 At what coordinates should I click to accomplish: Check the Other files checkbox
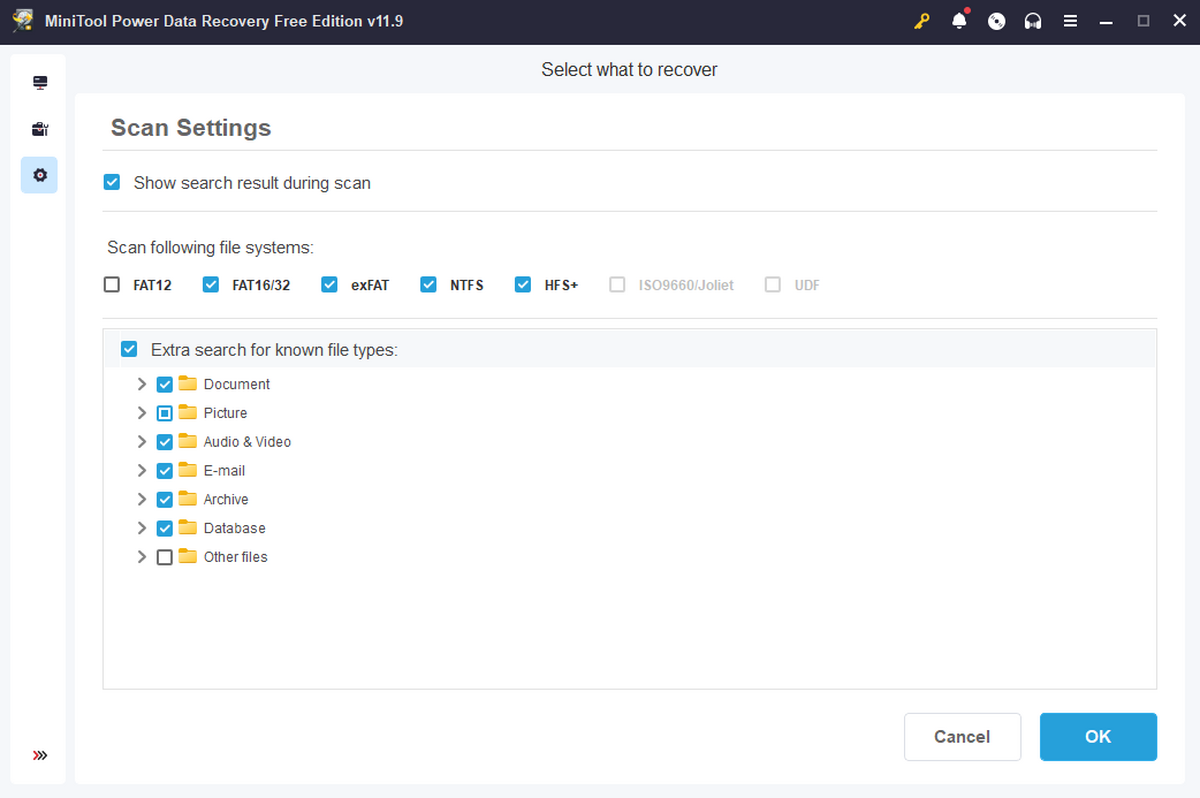click(165, 557)
